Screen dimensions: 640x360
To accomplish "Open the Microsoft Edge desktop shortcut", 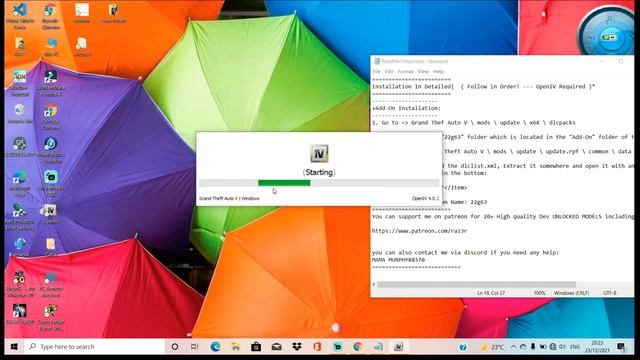I will tap(19, 182).
